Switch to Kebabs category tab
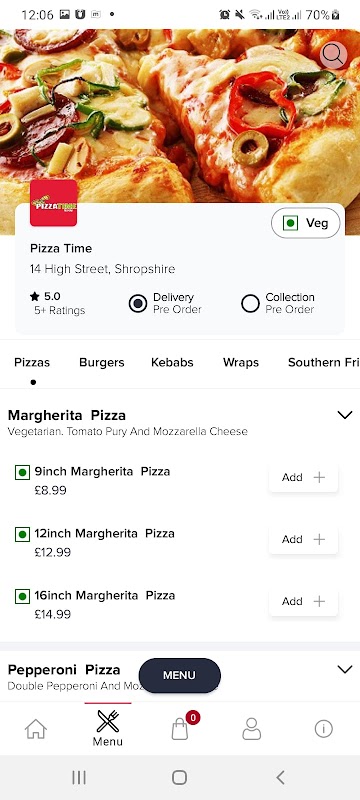Screen dimensions: 360x800 (172, 362)
